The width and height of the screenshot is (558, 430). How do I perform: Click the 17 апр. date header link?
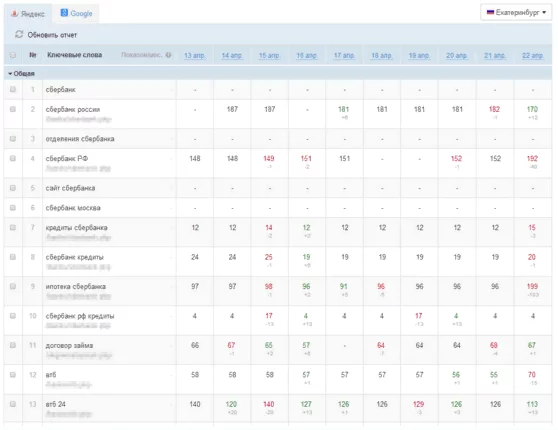tap(344, 56)
